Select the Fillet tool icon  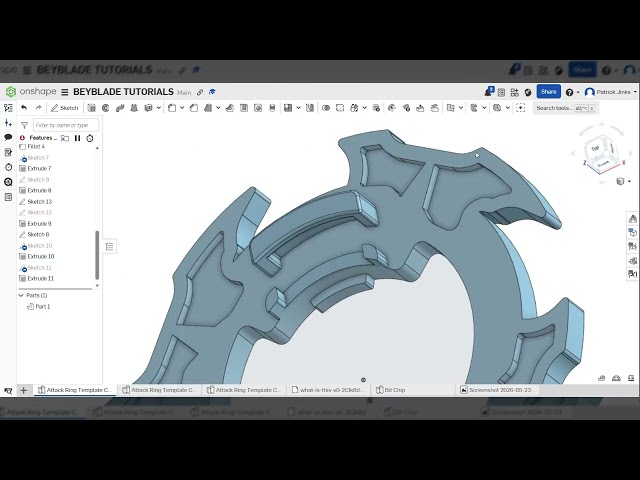(172, 108)
